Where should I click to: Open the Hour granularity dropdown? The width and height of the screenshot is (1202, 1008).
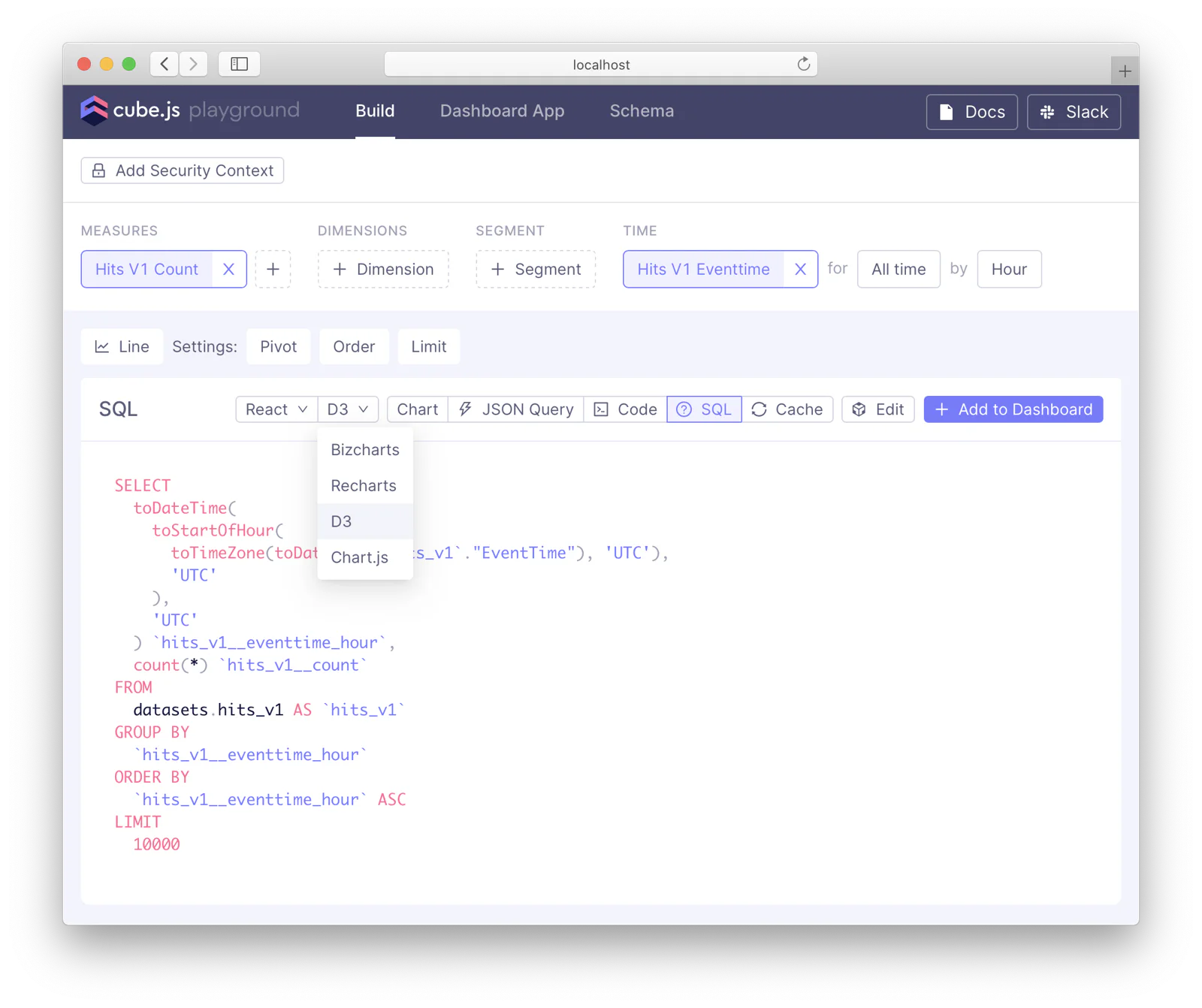point(1009,269)
